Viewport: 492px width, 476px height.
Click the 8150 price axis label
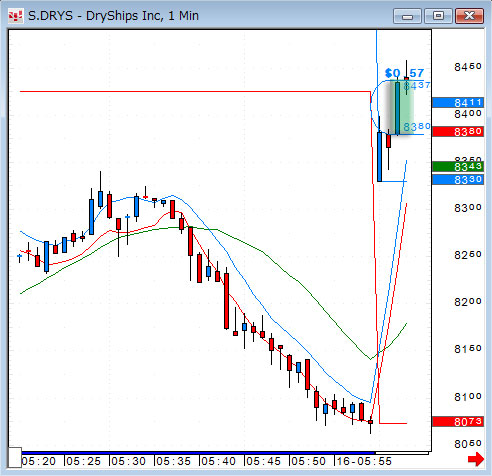click(468, 349)
